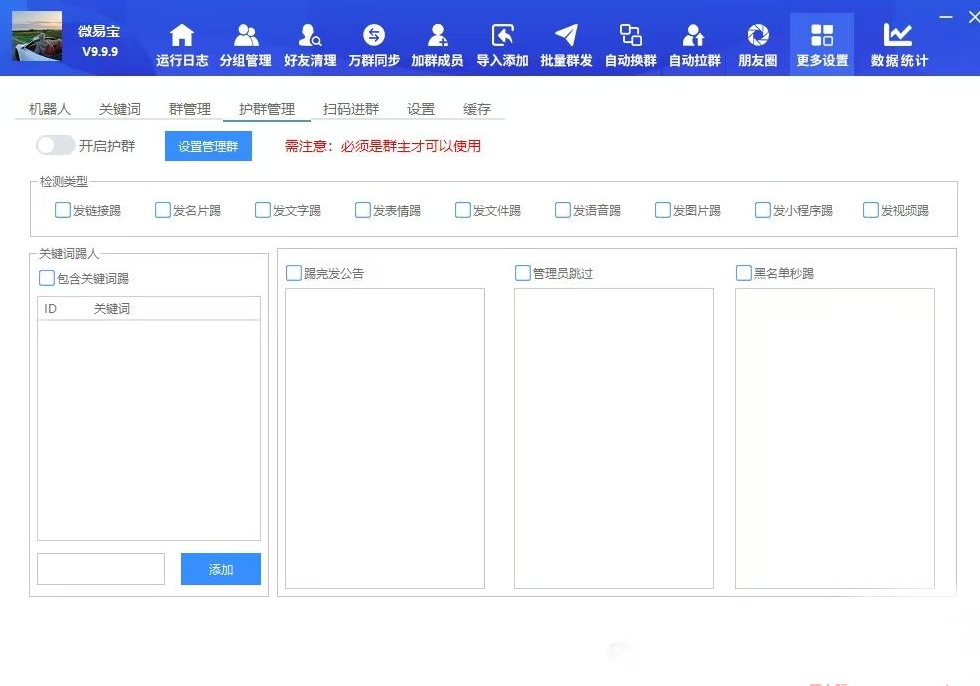Open 分组管理 group management icon

[246, 37]
